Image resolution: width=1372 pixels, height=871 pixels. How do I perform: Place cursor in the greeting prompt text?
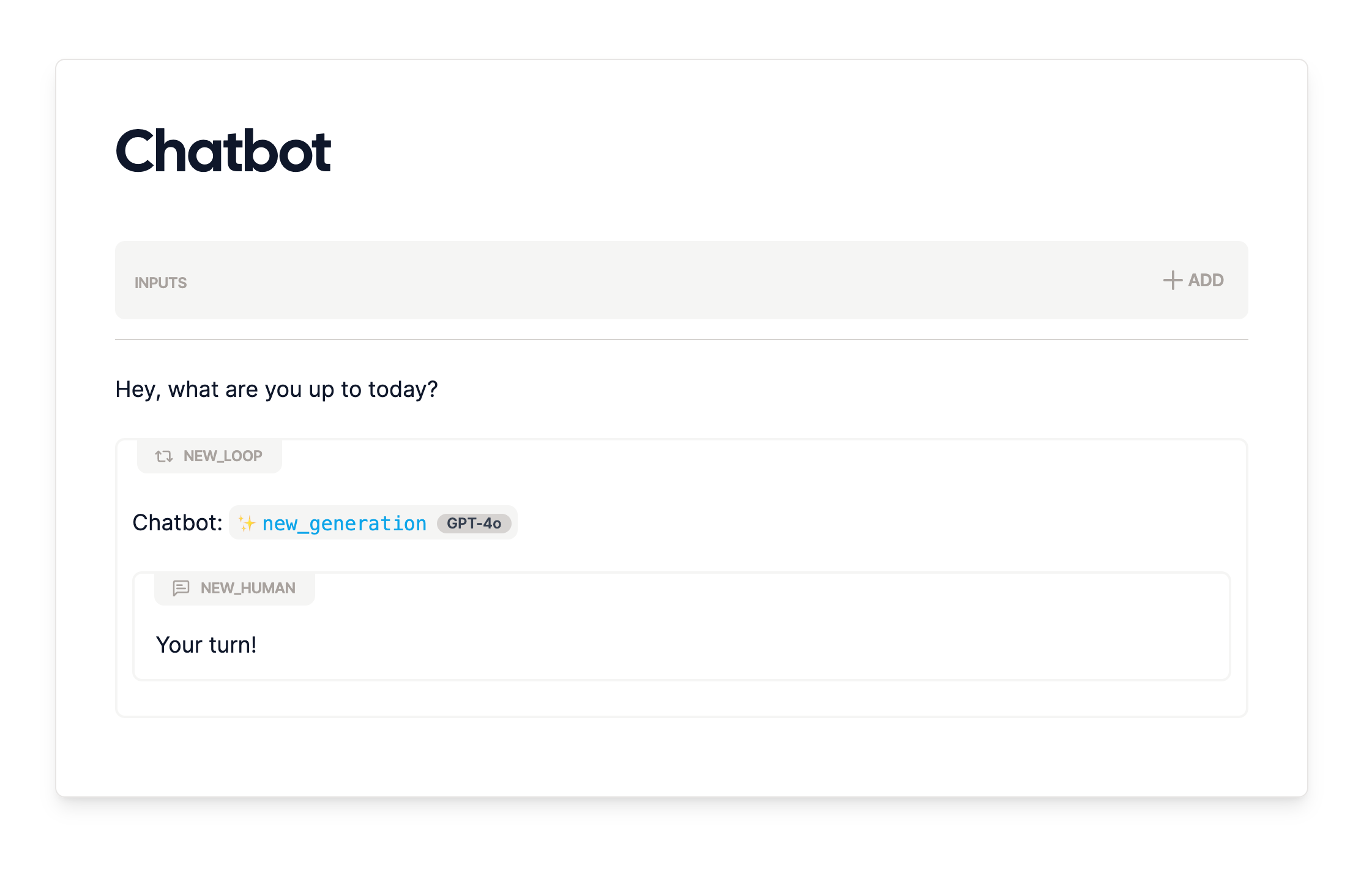pos(276,389)
